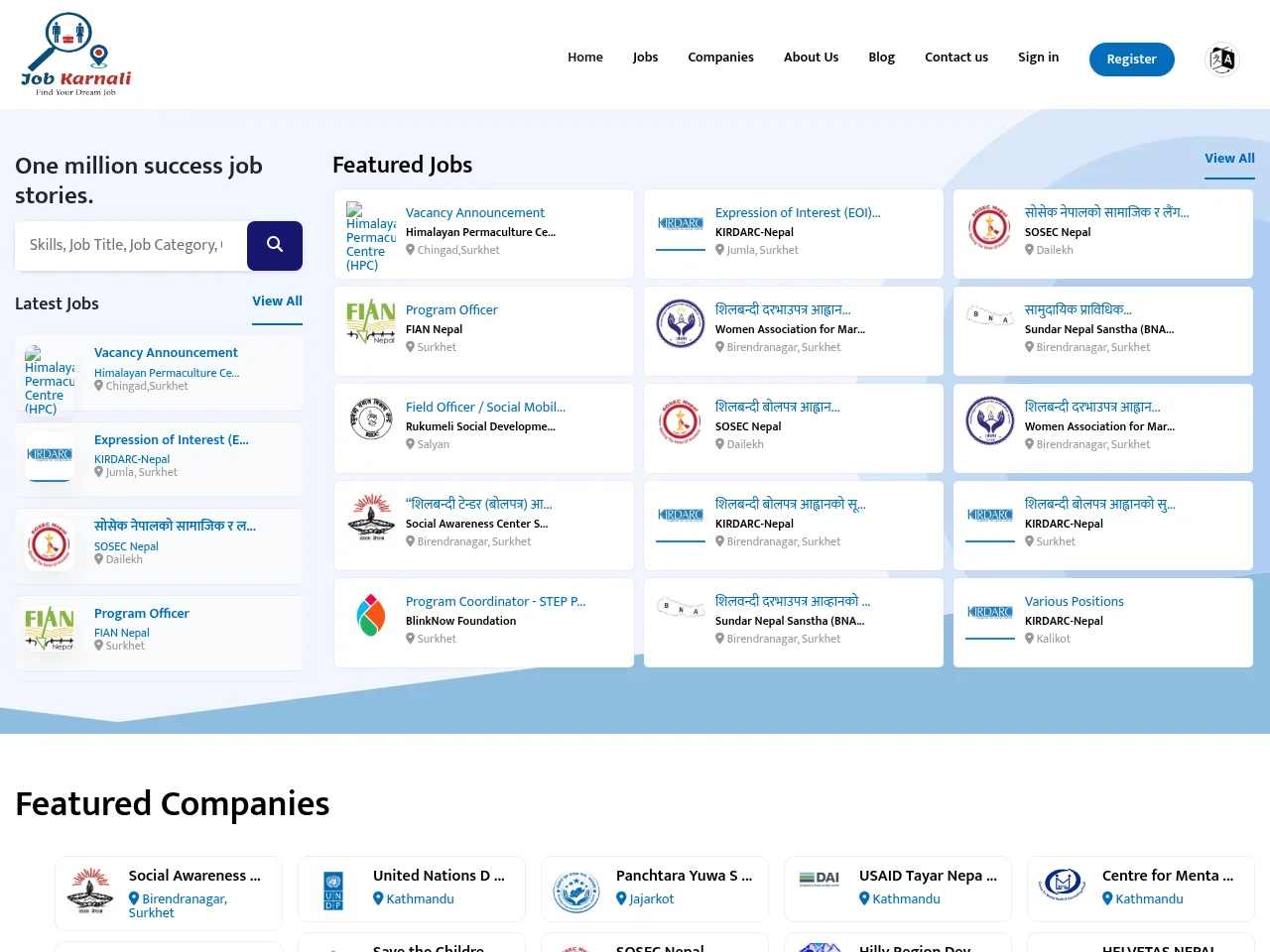
Task: Click location pin beside Kalikot
Action: click(x=1030, y=639)
